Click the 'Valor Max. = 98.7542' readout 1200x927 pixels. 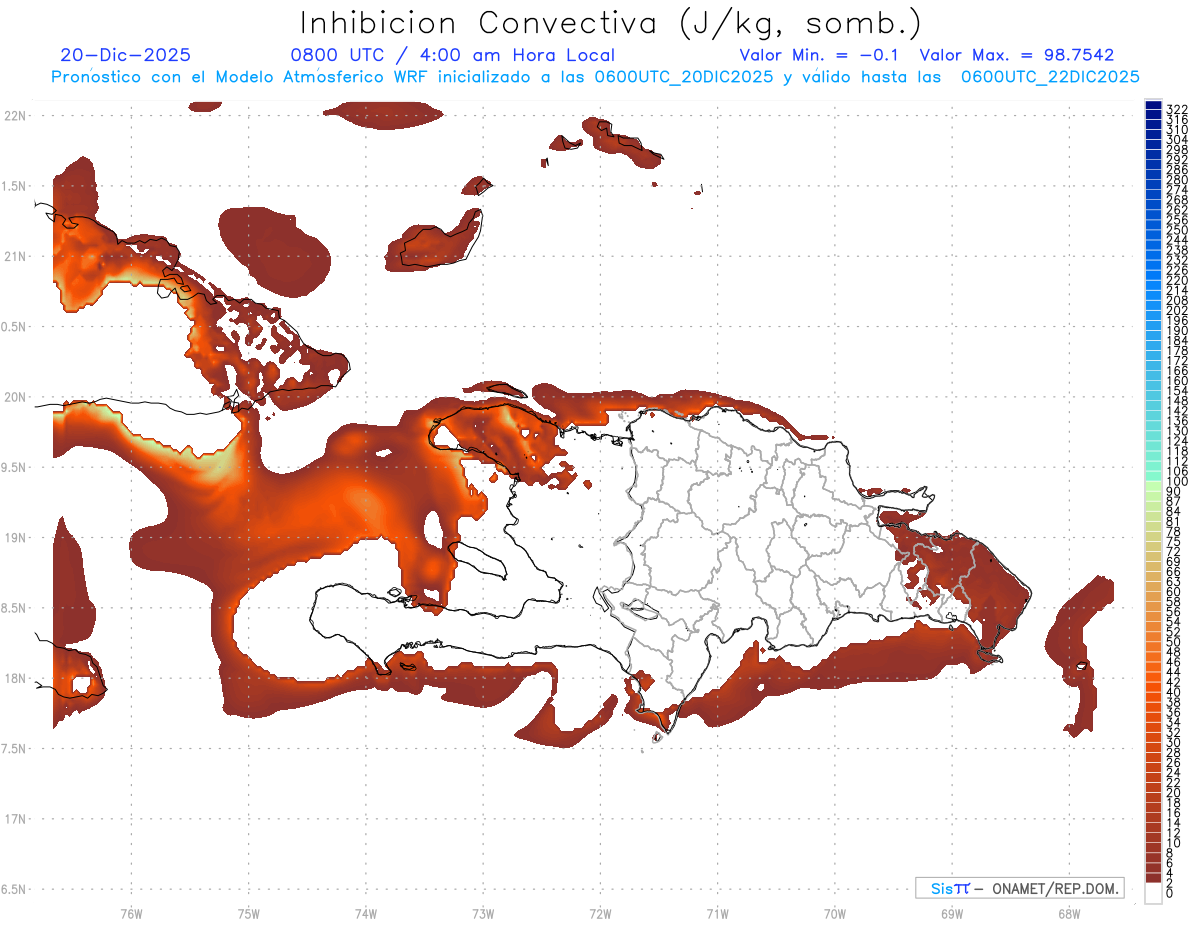[x=1017, y=55]
